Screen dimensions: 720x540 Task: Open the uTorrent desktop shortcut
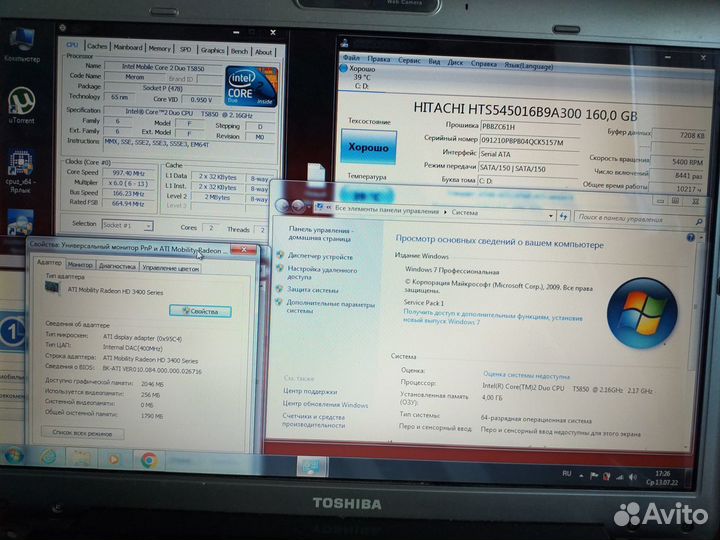[x=21, y=105]
